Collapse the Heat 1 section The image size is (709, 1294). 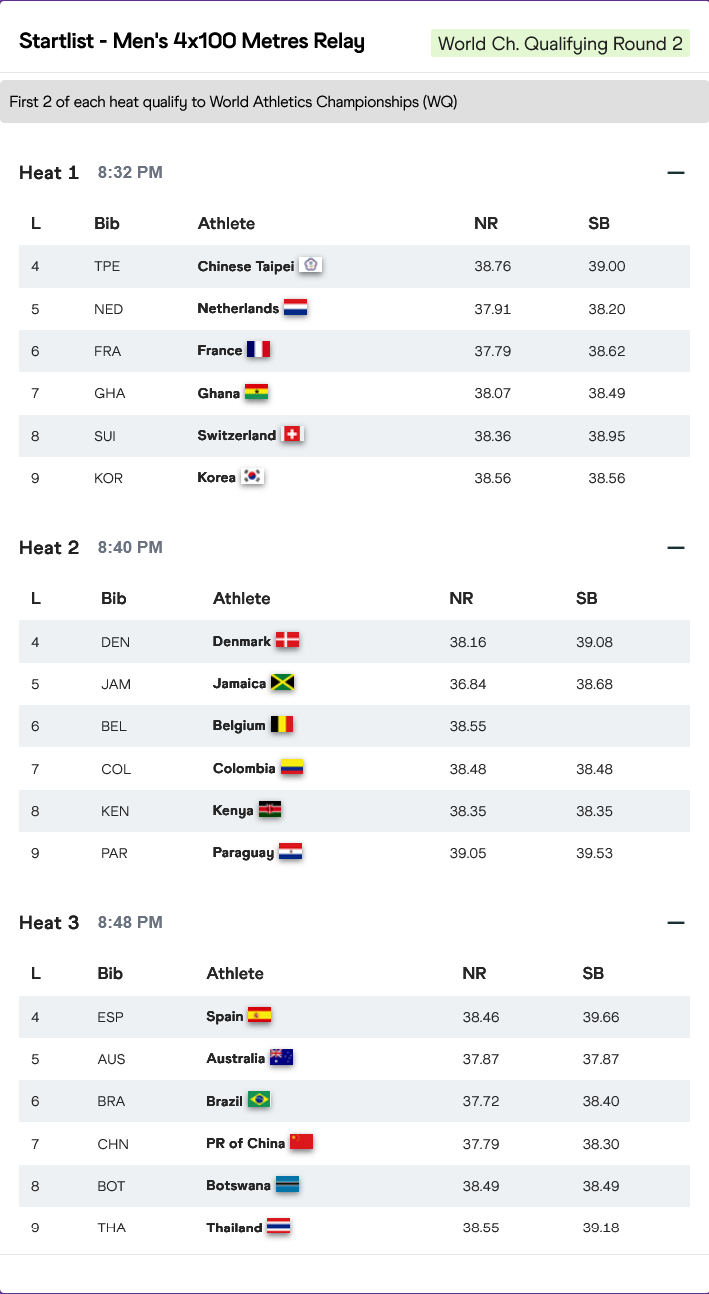pyautogui.click(x=676, y=173)
